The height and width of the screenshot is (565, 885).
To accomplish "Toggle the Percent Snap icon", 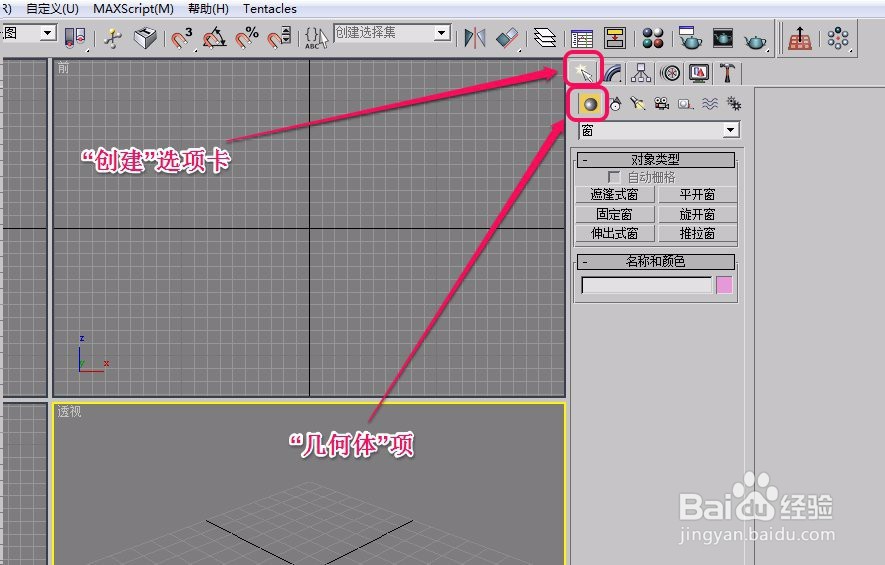I will pyautogui.click(x=247, y=38).
